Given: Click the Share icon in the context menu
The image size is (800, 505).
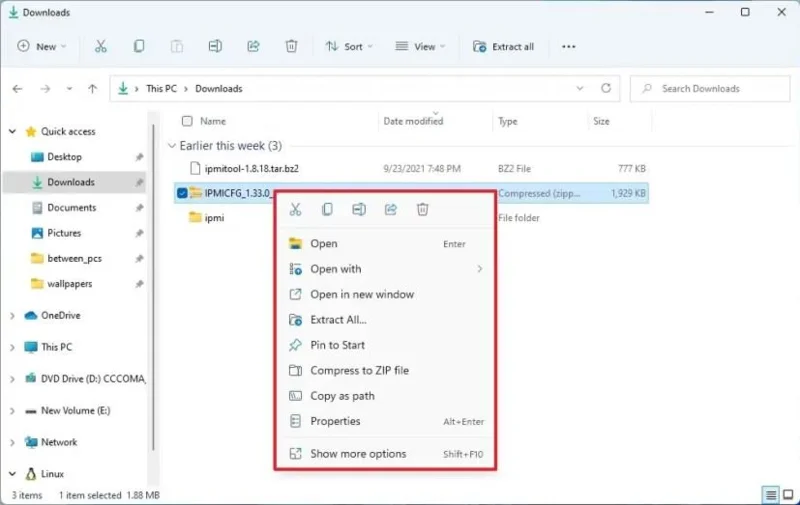Looking at the screenshot, I should [x=390, y=209].
